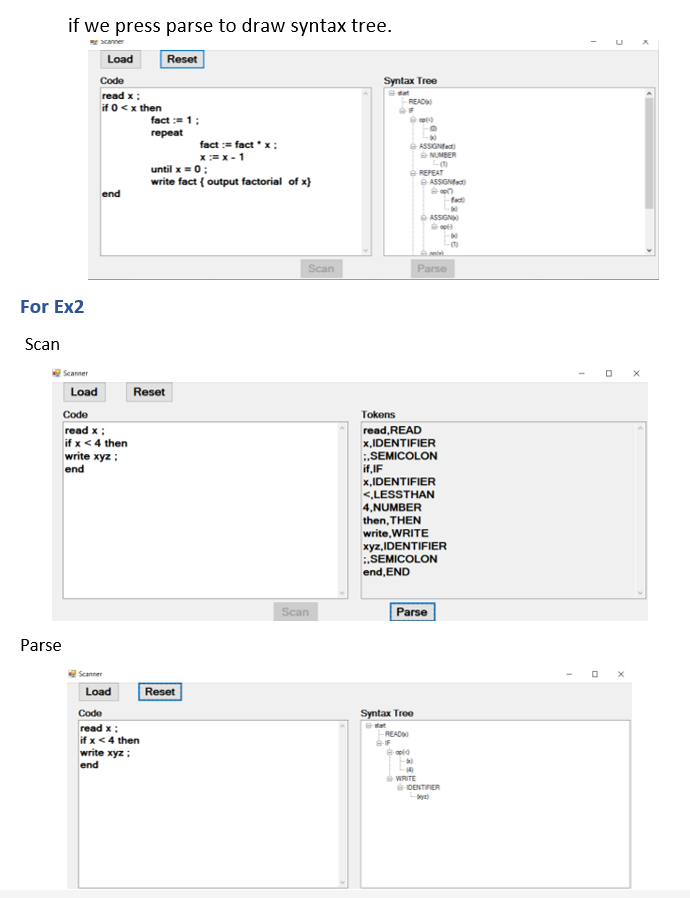This screenshot has height=898, width=690.
Task: Select the (4) leaf in the xyz syntax tree
Action: pos(410,770)
